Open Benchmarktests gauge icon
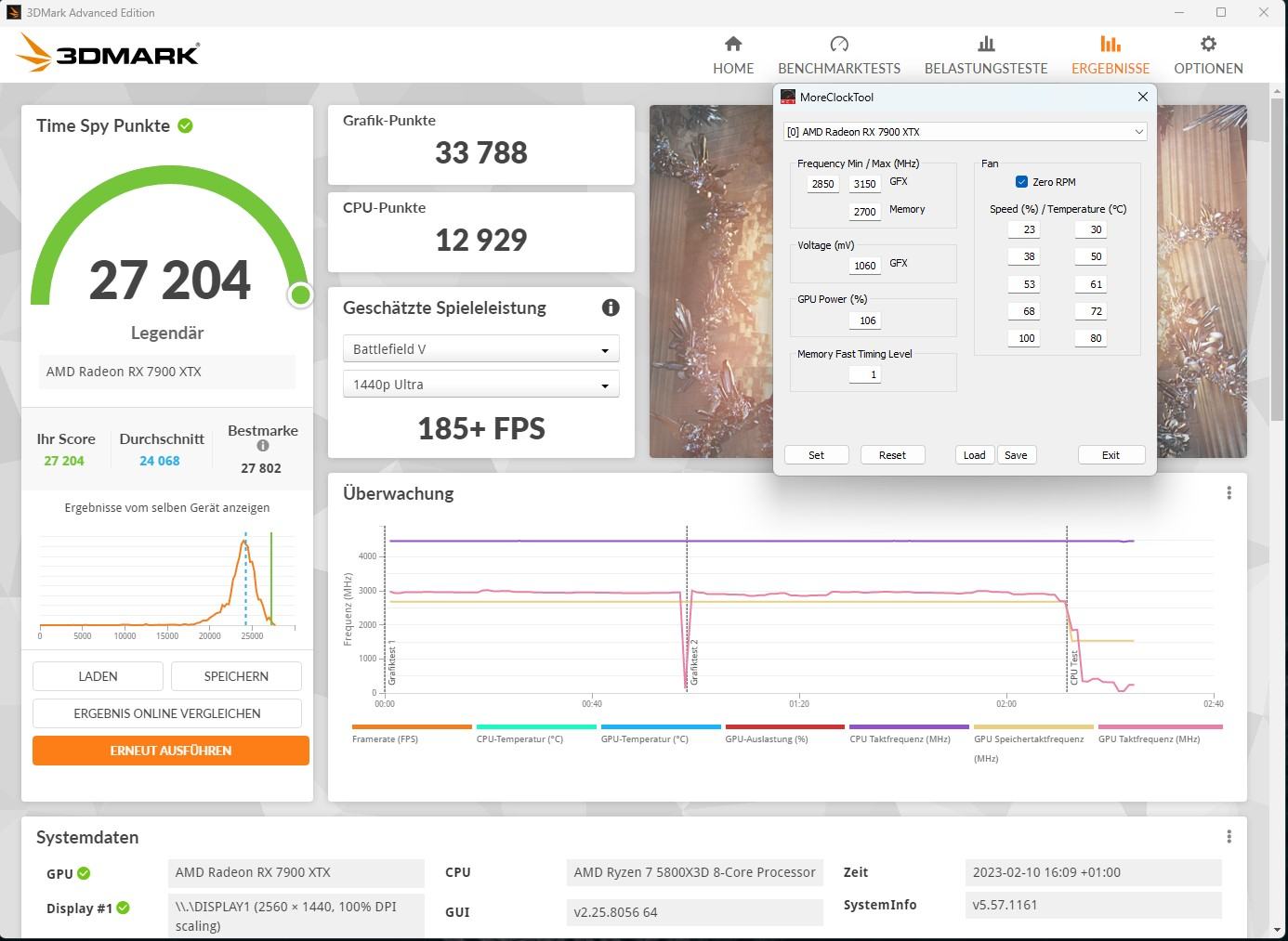This screenshot has height=941, width=1288. pos(839,44)
